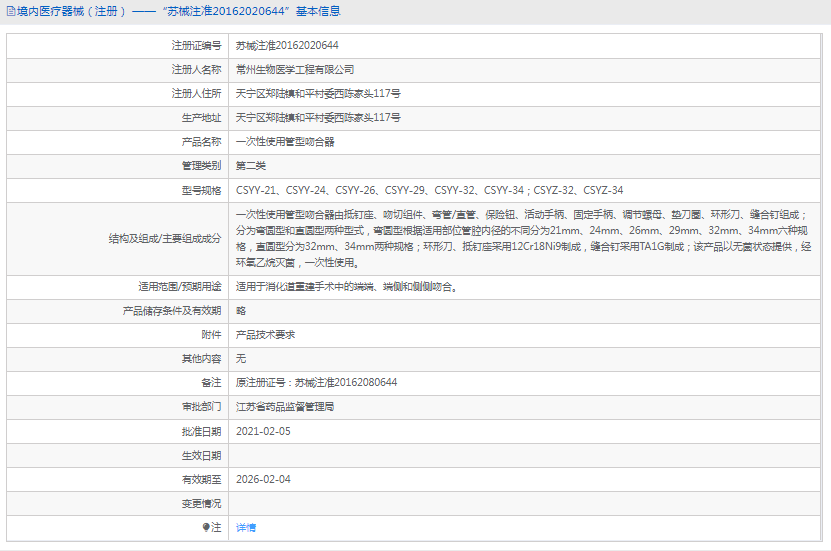Select approval department 江苏省药品监督管理局
Screen dimensions: 831x551
coord(285,407)
